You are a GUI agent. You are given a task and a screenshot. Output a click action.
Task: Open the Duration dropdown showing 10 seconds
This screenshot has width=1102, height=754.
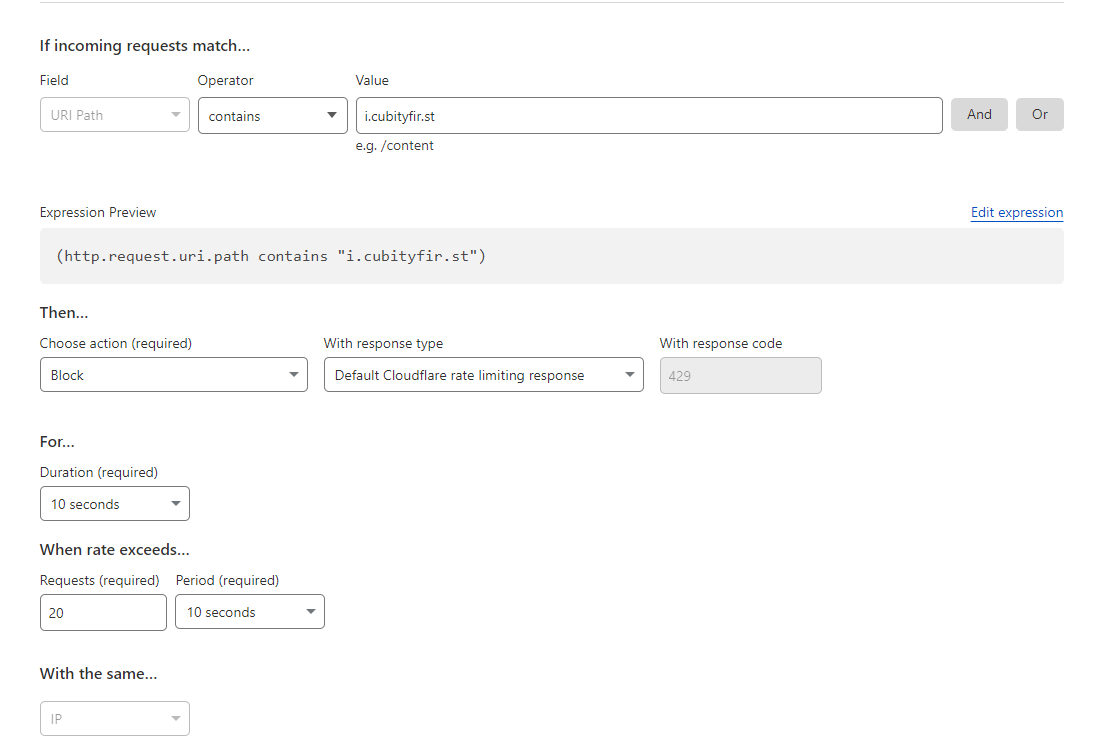[114, 503]
